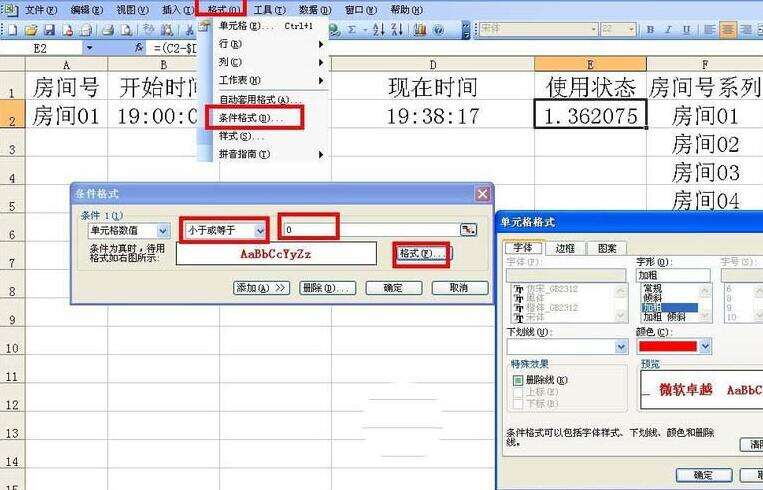Click the Excel document icon in menu bar

click(9, 9)
